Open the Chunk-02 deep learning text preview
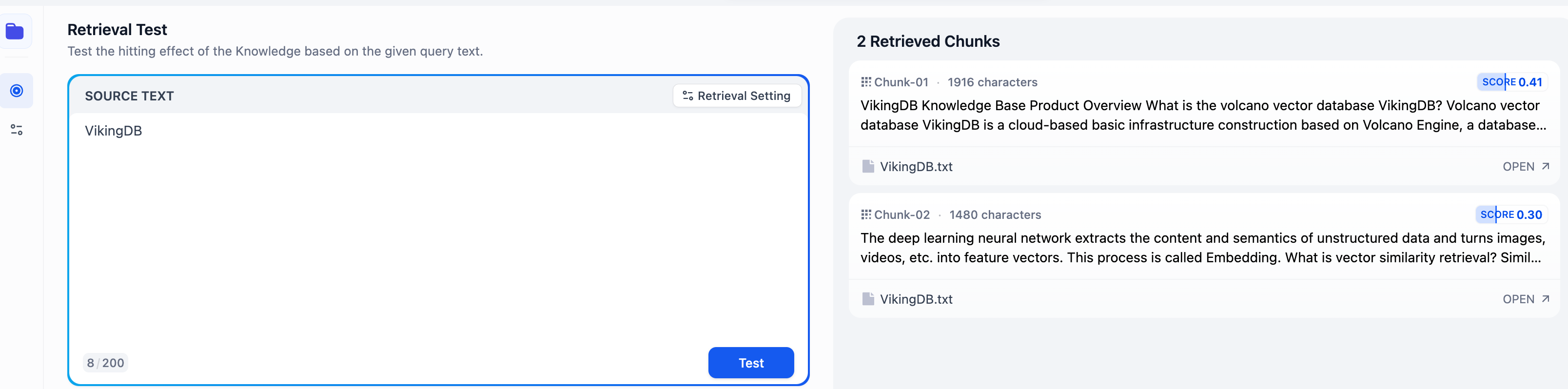This screenshot has height=389, width=1568. coord(1202,248)
